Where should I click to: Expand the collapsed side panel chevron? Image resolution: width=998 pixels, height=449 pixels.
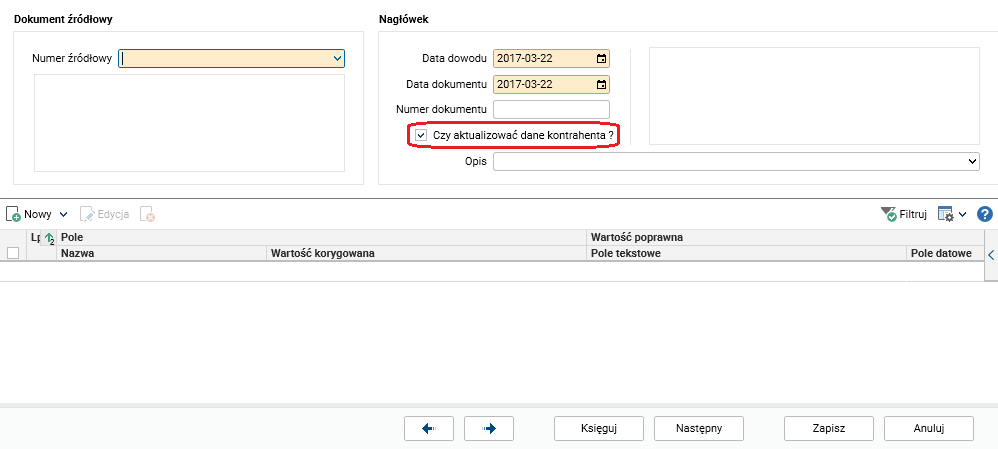pyautogui.click(x=991, y=256)
